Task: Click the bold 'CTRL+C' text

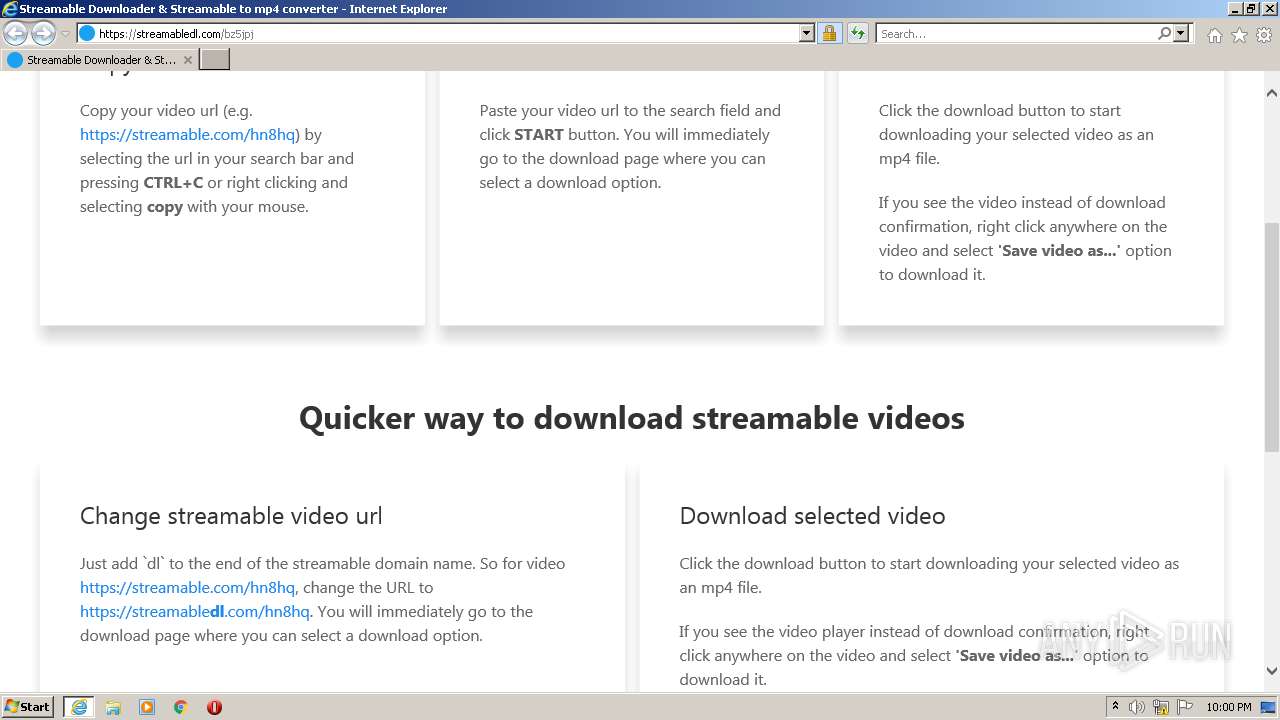Action: (x=173, y=182)
